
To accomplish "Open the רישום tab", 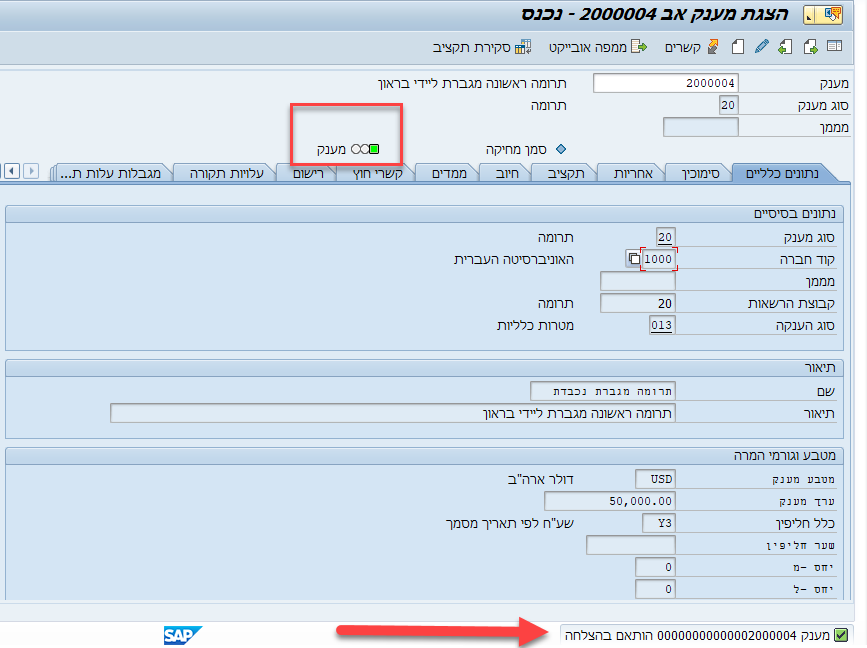I will (x=308, y=174).
